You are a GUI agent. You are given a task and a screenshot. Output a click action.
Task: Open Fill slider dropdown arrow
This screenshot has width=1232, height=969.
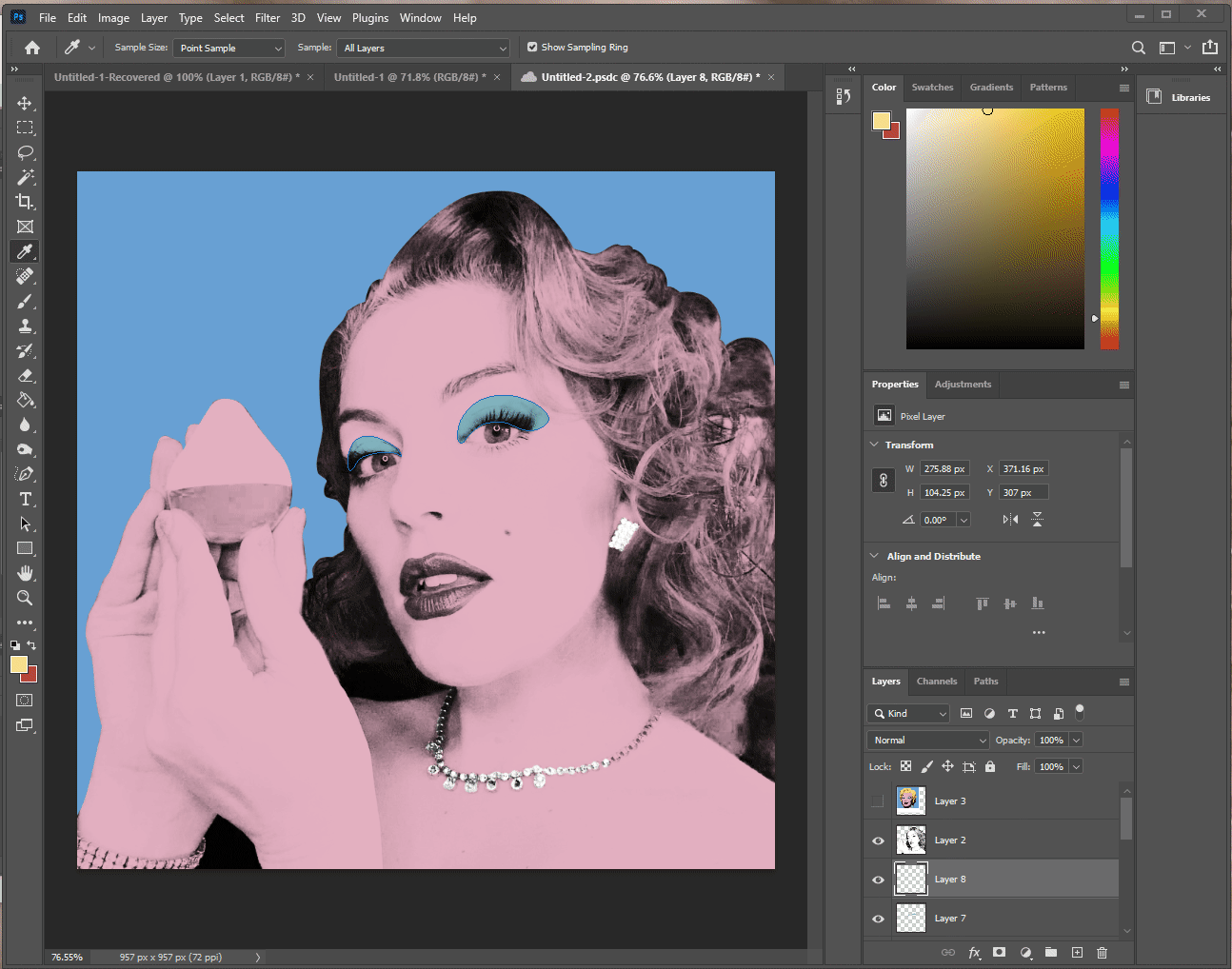[x=1077, y=766]
